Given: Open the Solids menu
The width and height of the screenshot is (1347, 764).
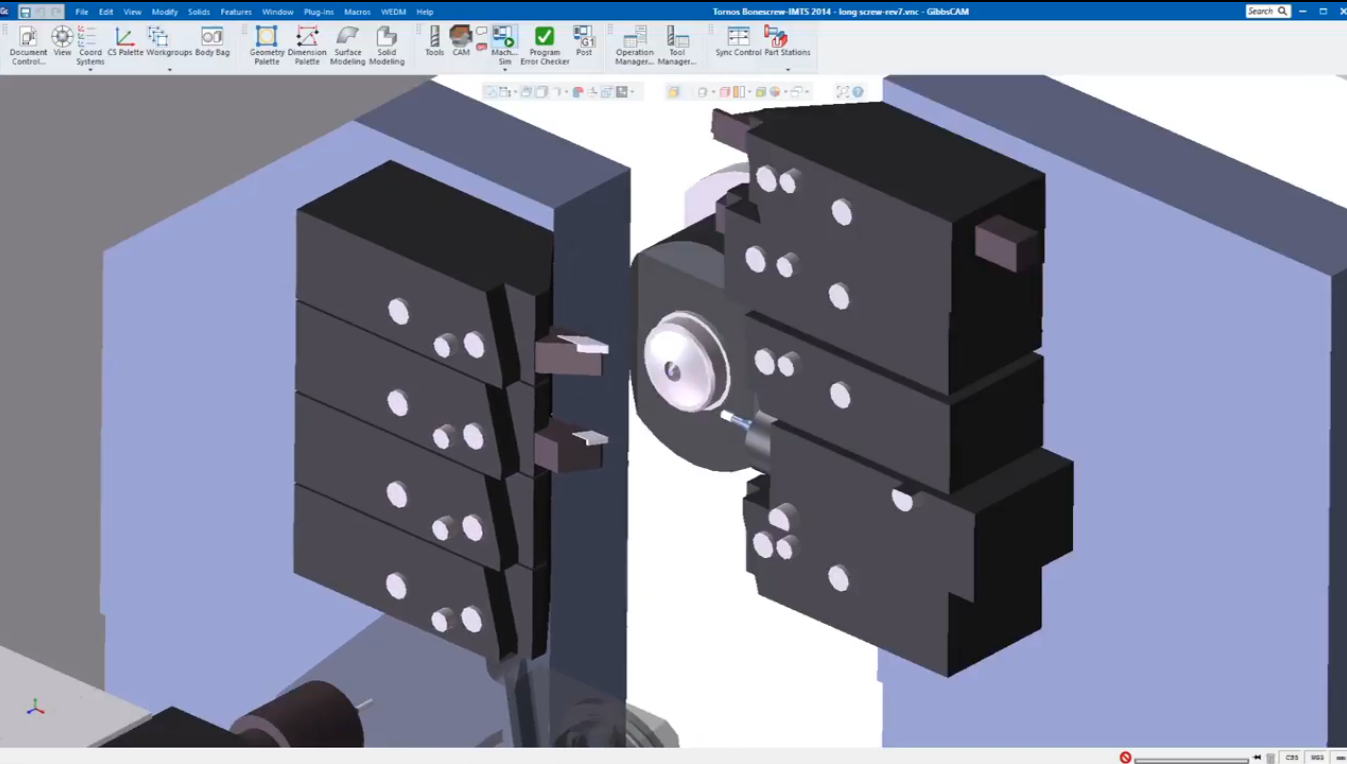Looking at the screenshot, I should click(x=199, y=12).
